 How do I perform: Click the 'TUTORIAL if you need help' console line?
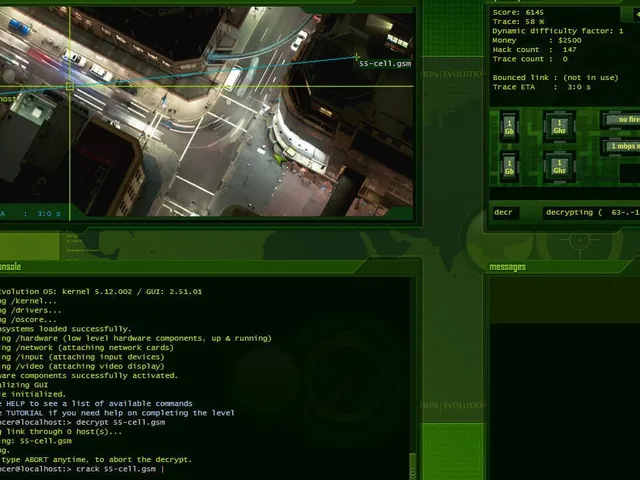point(117,413)
